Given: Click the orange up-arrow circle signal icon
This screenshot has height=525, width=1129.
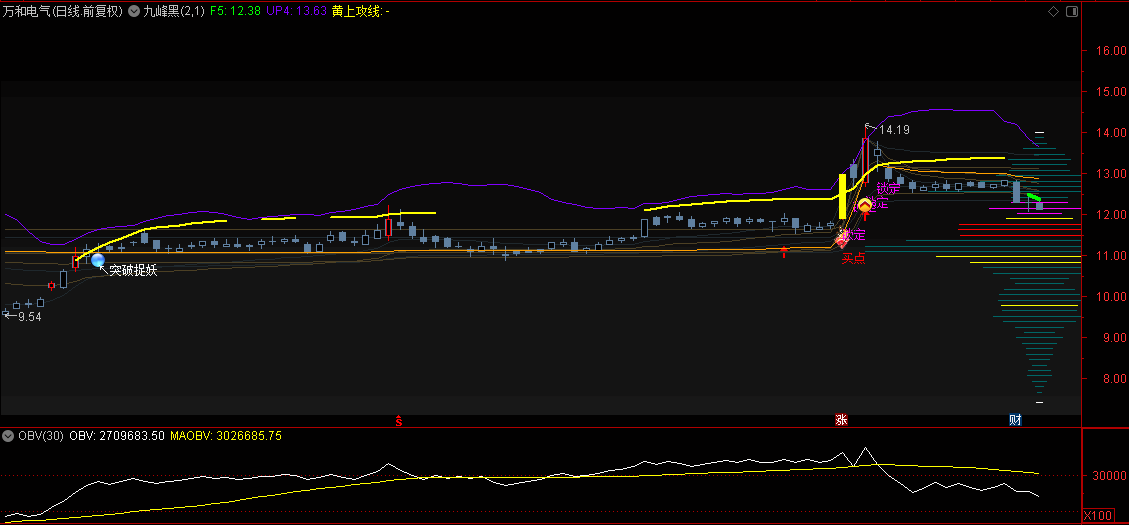Looking at the screenshot, I should [x=865, y=205].
